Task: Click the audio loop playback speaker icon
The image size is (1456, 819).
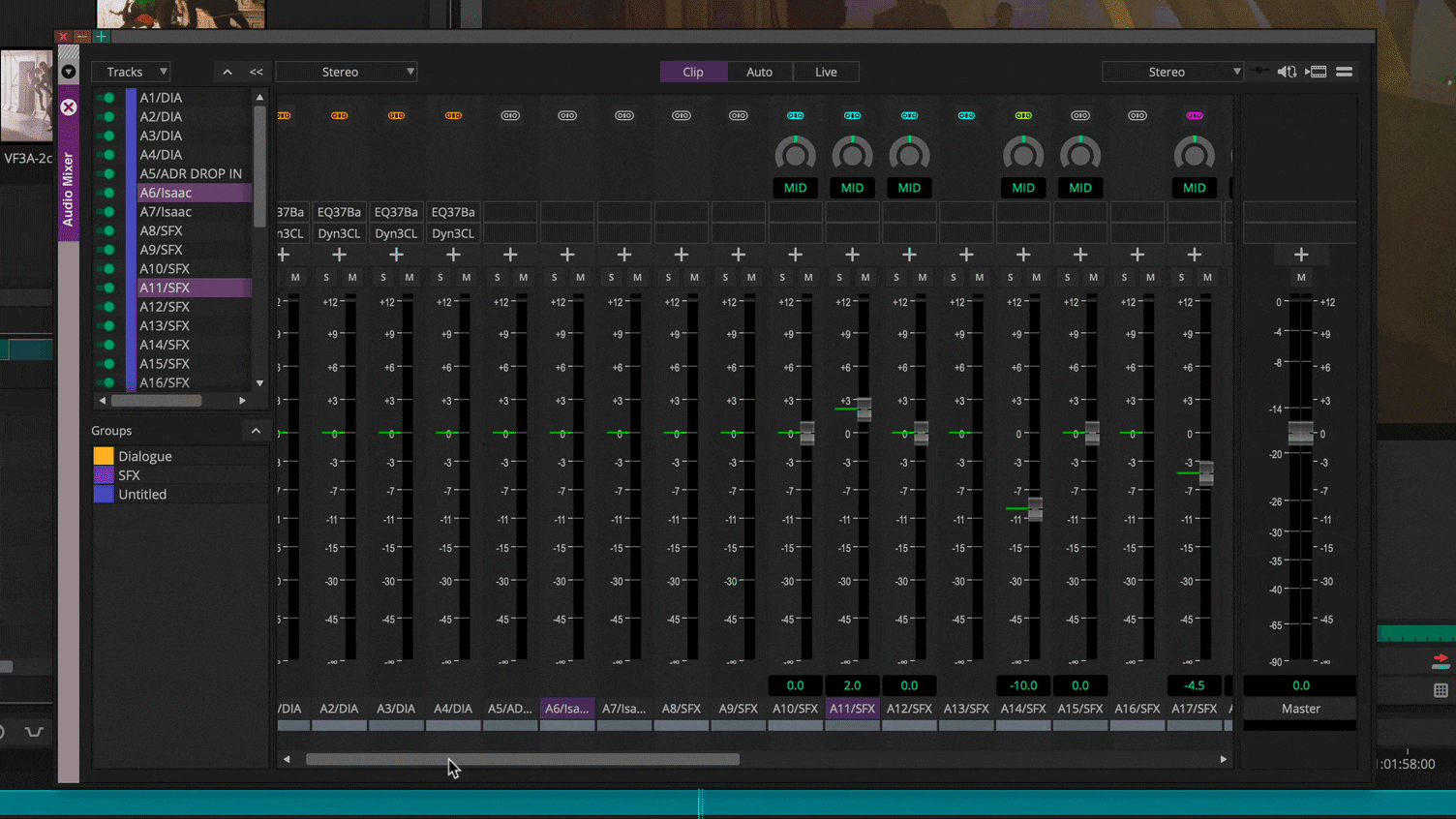Action: pos(1287,72)
